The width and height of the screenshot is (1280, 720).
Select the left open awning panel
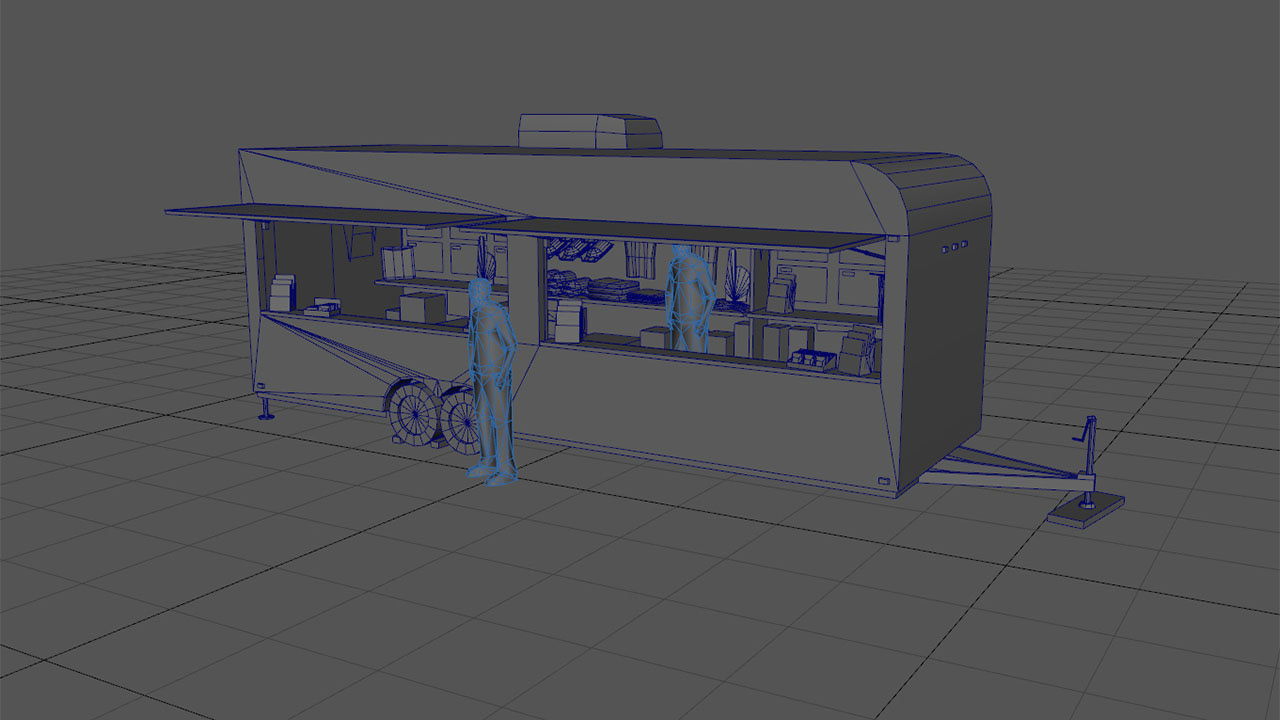pyautogui.click(x=335, y=215)
